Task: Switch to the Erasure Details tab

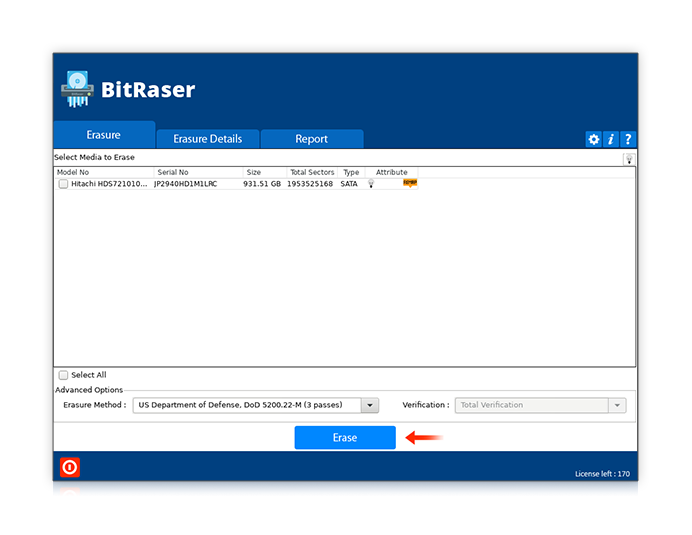Action: pos(208,139)
